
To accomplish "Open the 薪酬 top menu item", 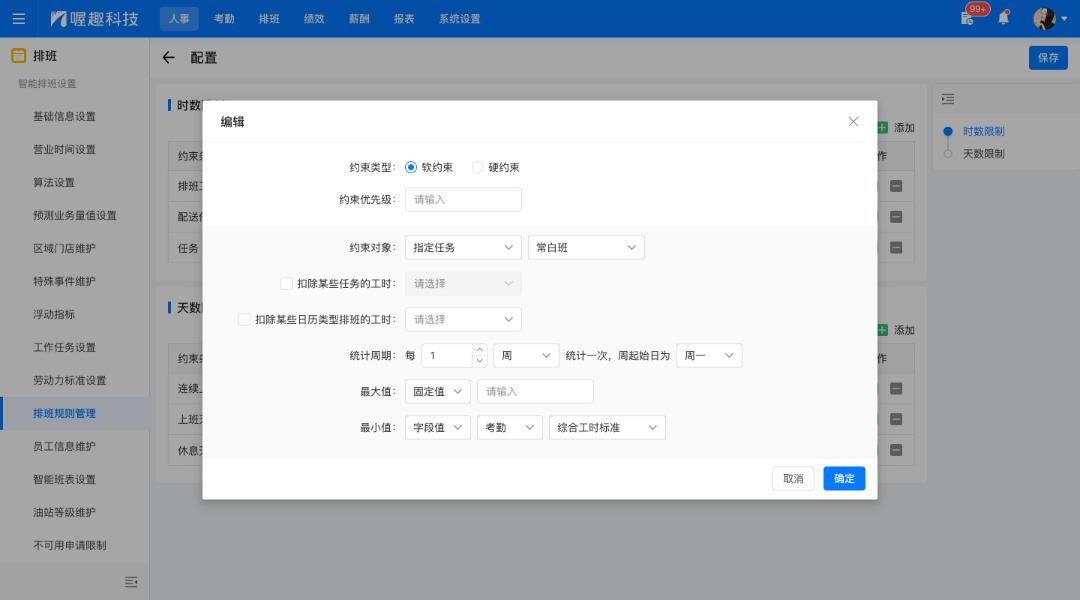I will click(x=359, y=19).
